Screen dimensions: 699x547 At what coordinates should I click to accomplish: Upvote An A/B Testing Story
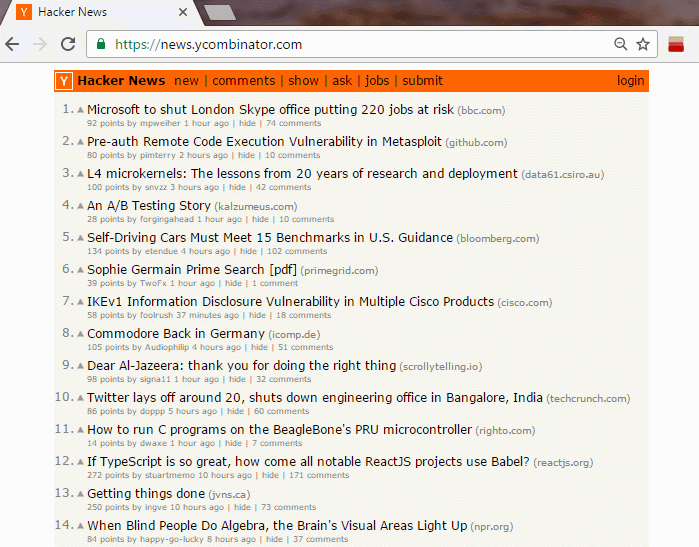80,206
